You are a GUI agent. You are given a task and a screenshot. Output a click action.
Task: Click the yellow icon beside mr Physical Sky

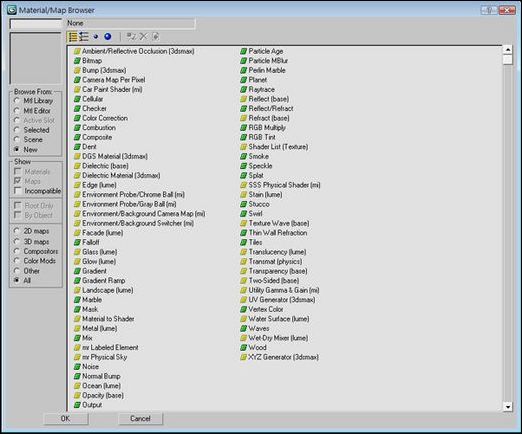pyautogui.click(x=77, y=357)
